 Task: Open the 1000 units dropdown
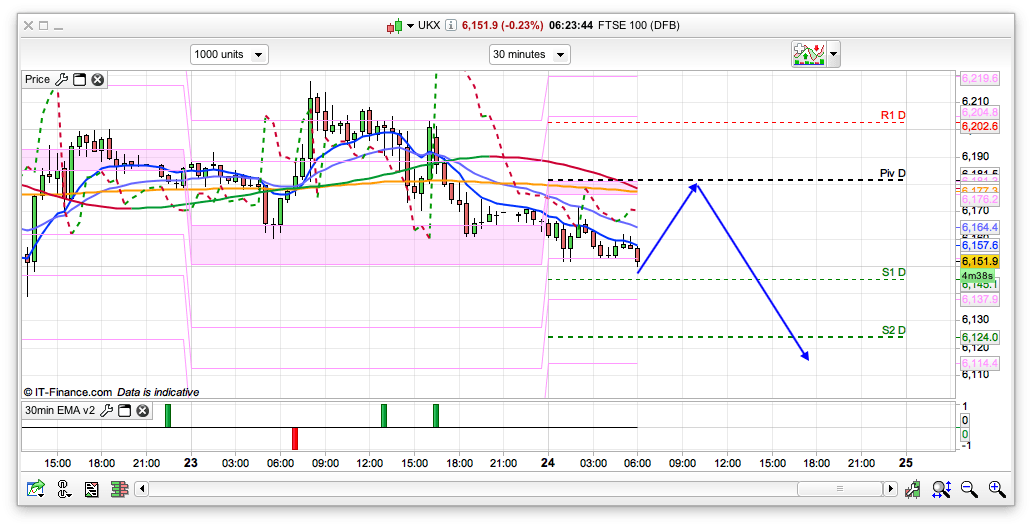(229, 54)
